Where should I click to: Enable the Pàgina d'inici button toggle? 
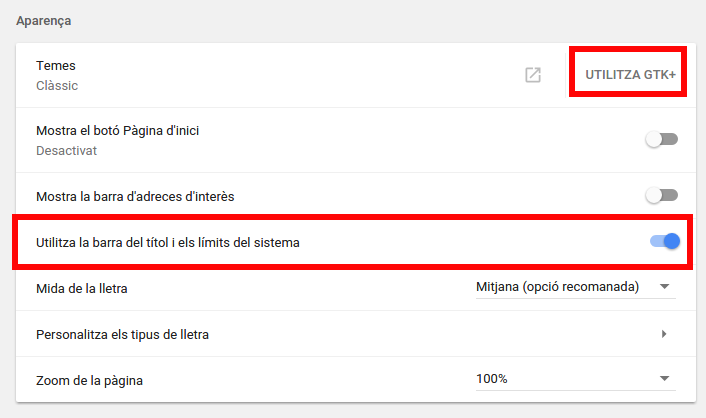[x=661, y=140]
